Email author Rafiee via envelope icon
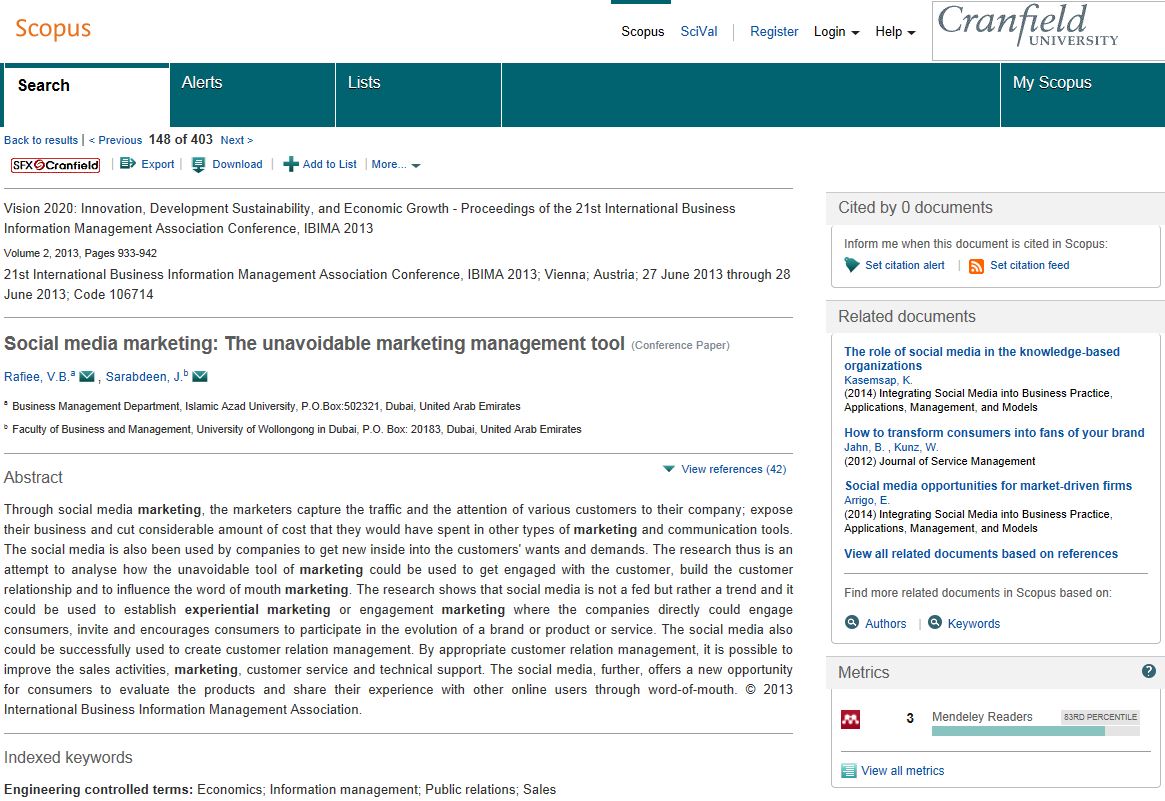The width and height of the screenshot is (1165, 801). (87, 377)
